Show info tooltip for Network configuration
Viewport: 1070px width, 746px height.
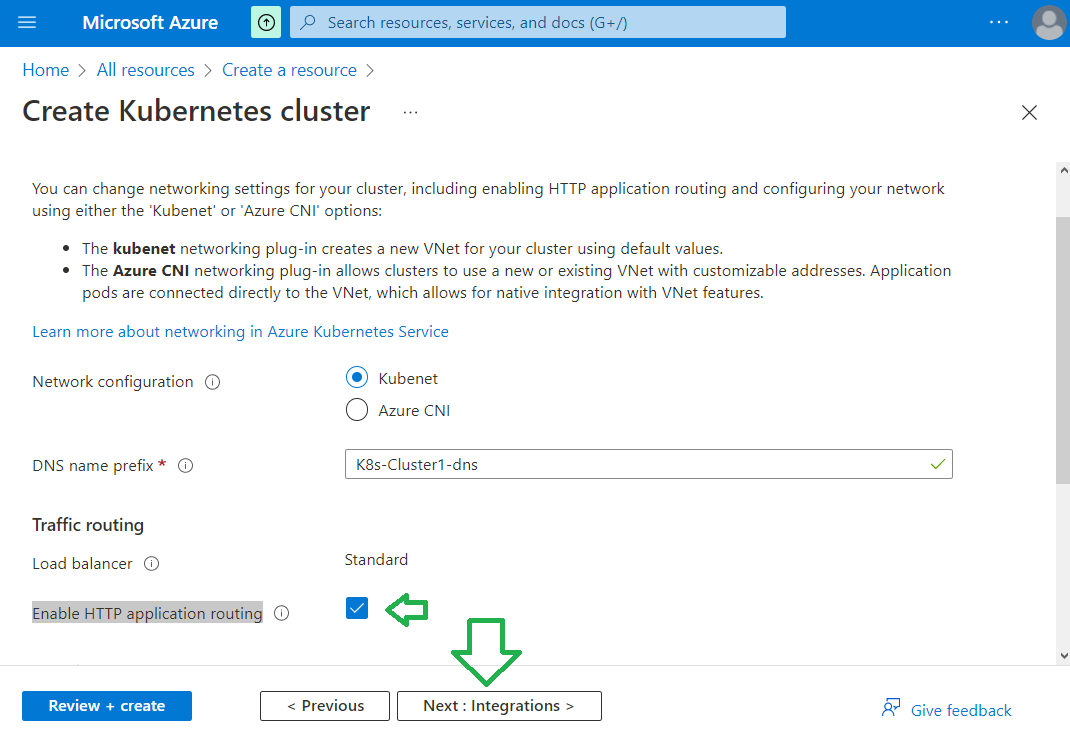click(213, 382)
